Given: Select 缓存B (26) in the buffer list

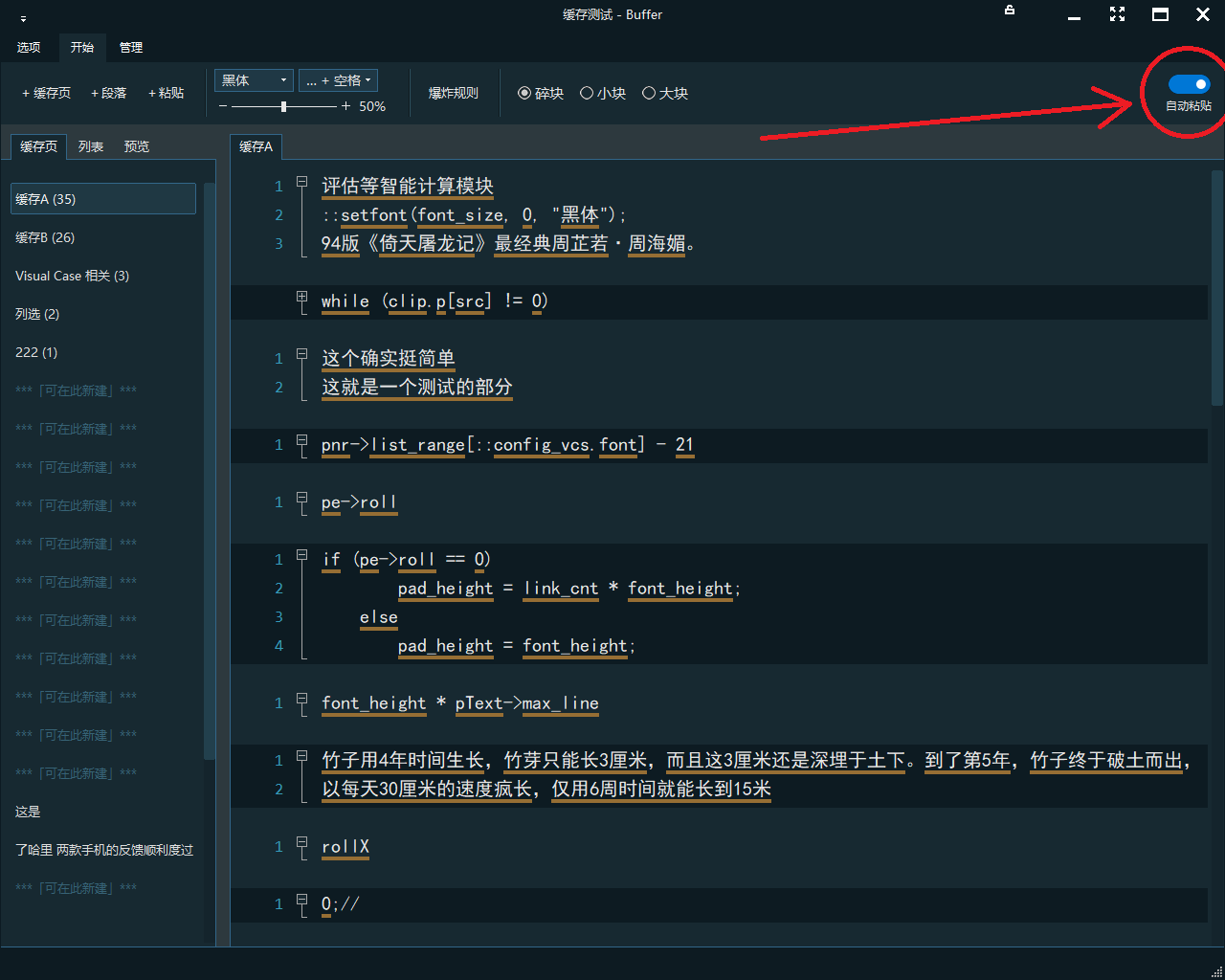Looking at the screenshot, I should coord(45,237).
